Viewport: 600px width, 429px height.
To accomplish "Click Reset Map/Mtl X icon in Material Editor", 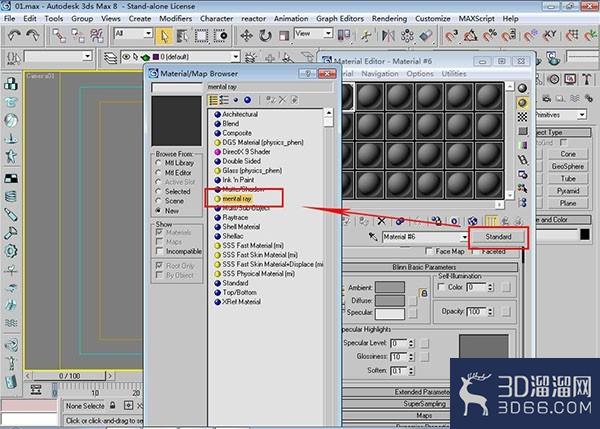I will (382, 221).
